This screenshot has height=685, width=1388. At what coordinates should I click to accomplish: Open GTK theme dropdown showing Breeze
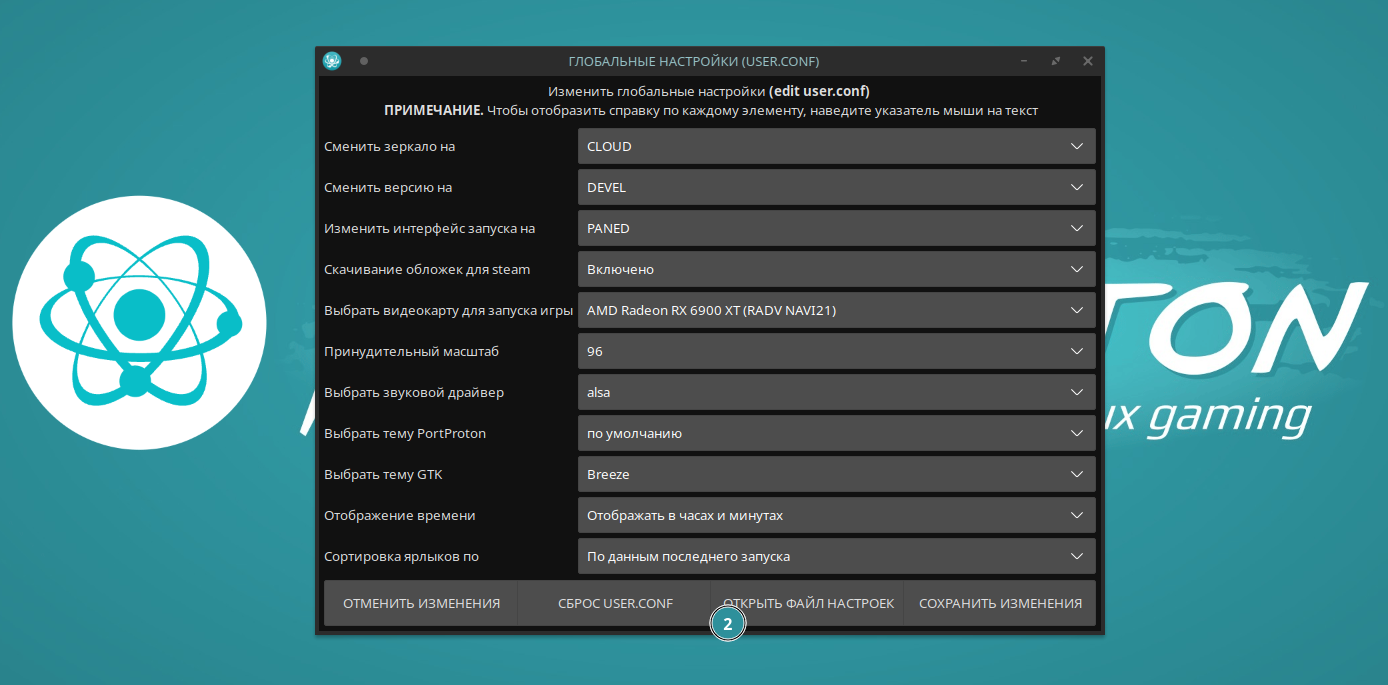[x=837, y=474]
